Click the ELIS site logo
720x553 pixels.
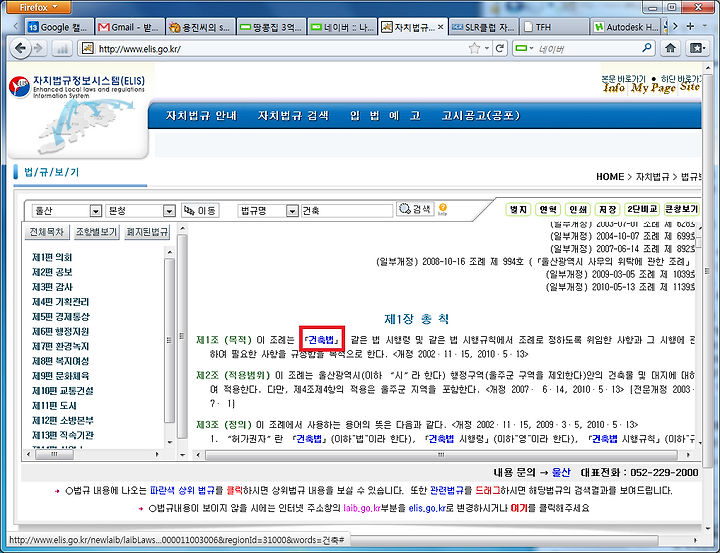click(x=77, y=87)
